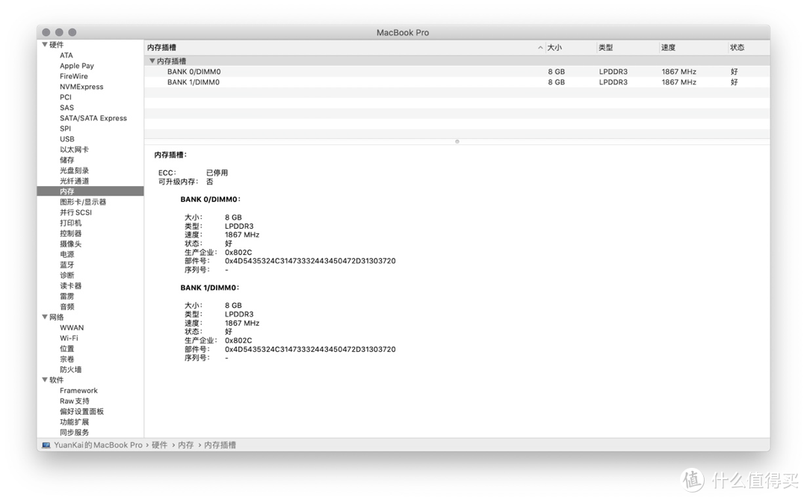Minimize the MacBook Pro window
This screenshot has height=500, width=807.
tap(59, 32)
